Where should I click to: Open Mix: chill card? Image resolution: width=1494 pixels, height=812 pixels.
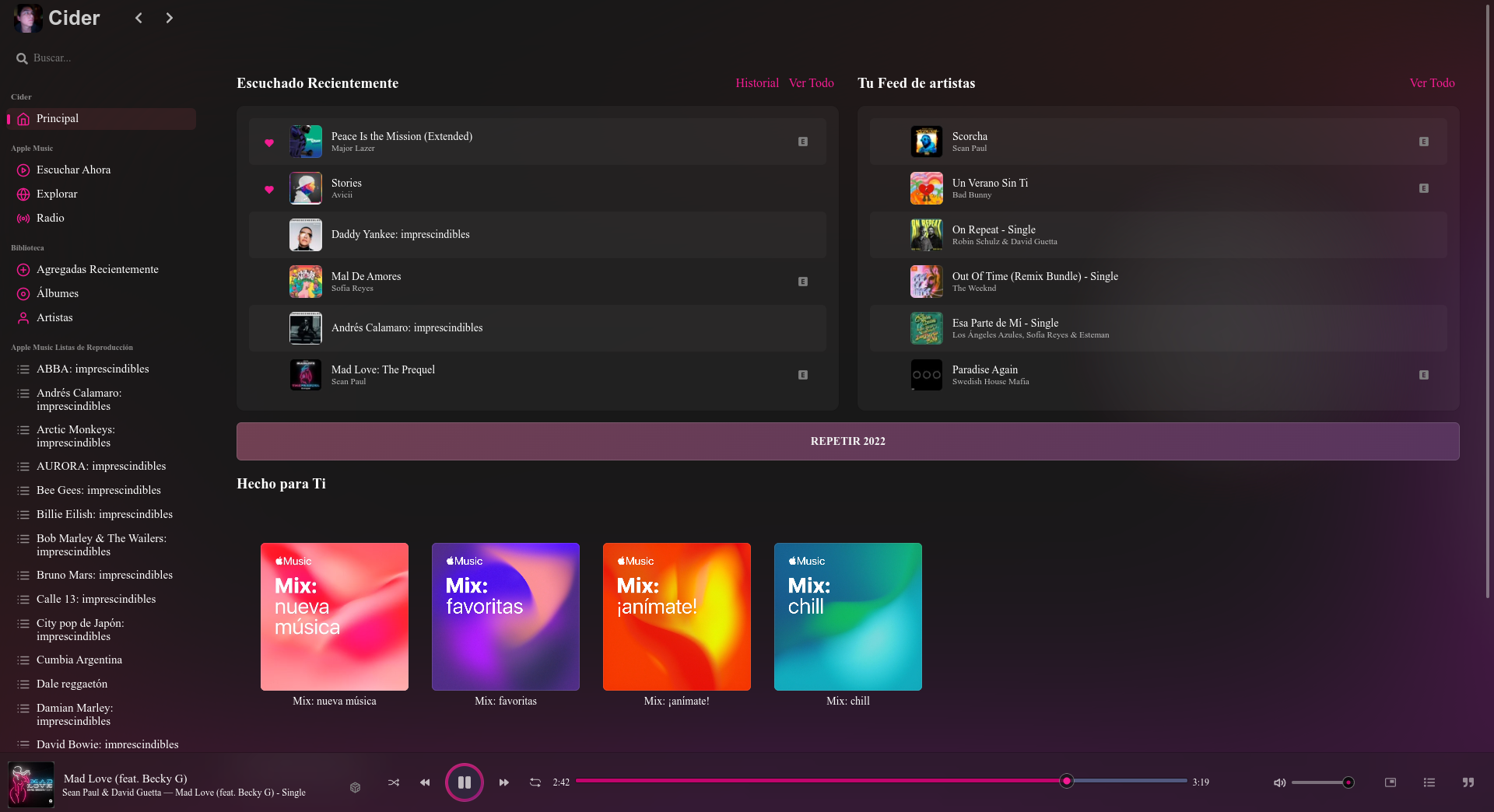(x=848, y=617)
